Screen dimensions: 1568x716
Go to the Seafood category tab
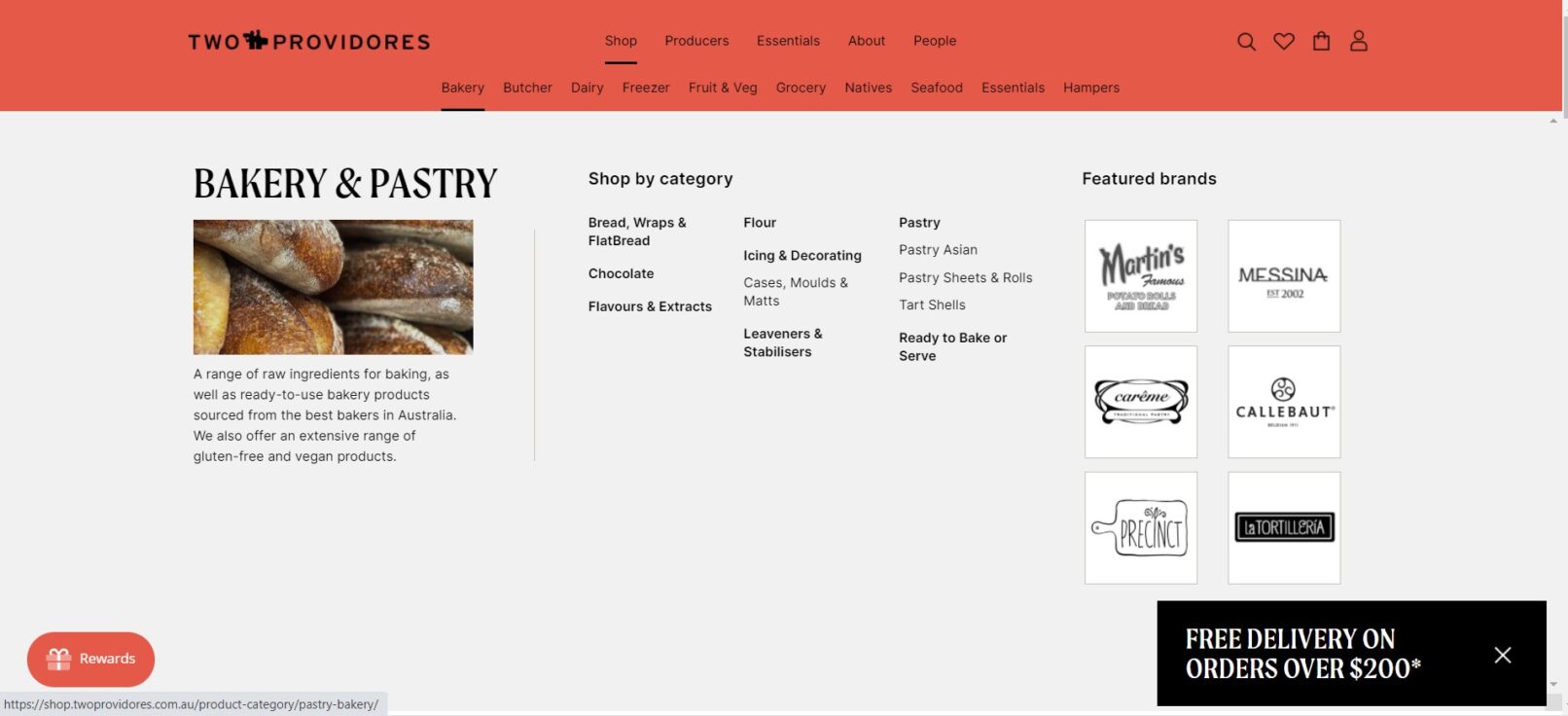[x=937, y=88]
